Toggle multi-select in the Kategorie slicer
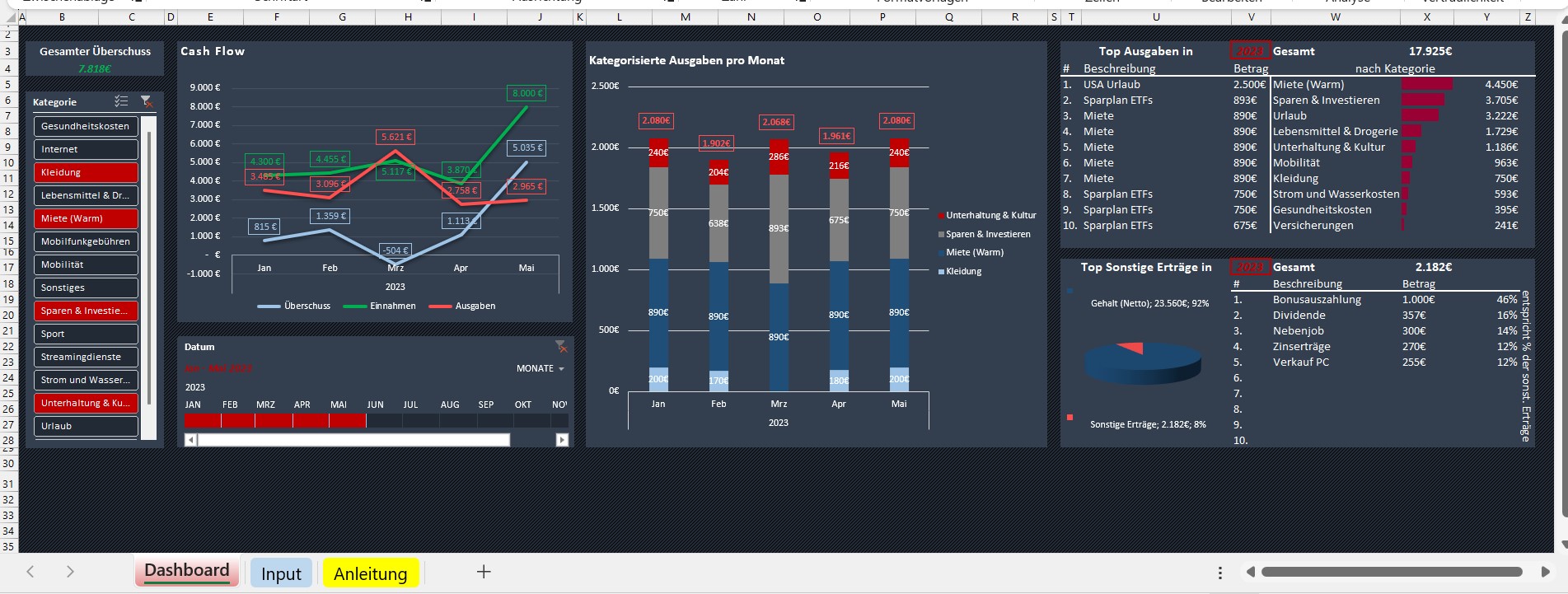Image resolution: width=1568 pixels, height=594 pixels. tap(121, 101)
